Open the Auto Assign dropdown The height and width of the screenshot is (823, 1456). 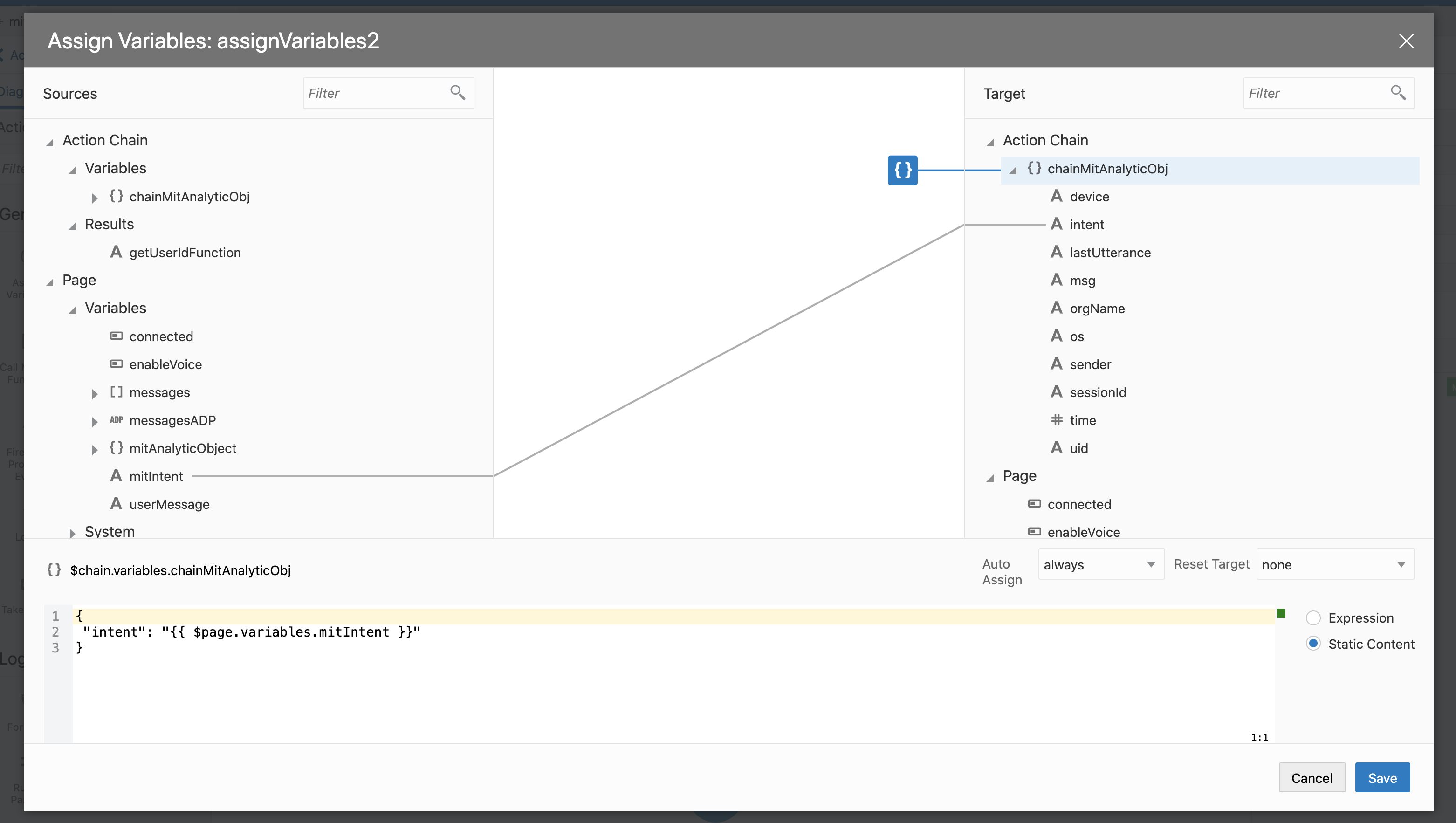tap(1100, 564)
